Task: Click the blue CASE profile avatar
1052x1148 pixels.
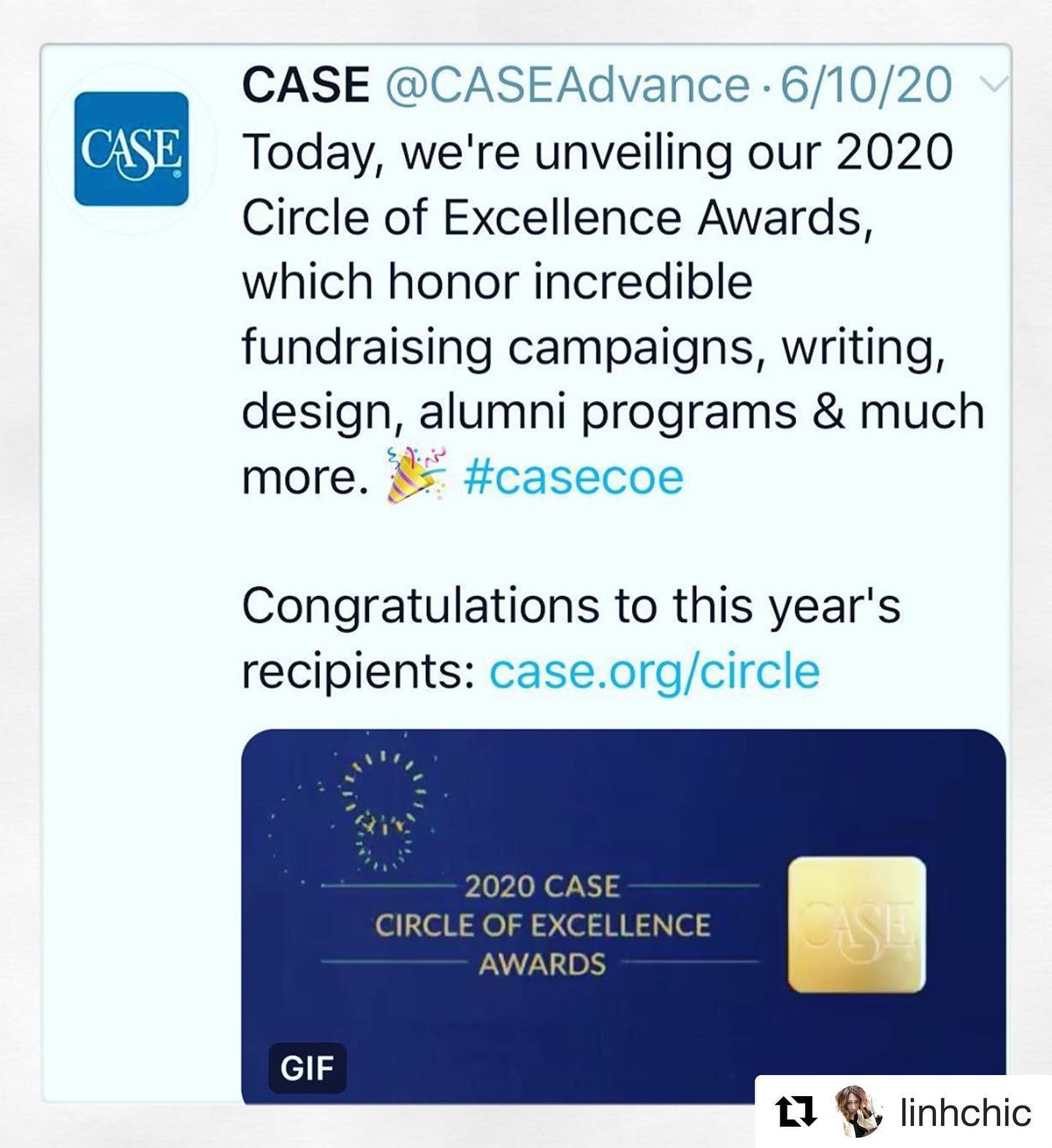Action: [x=131, y=148]
